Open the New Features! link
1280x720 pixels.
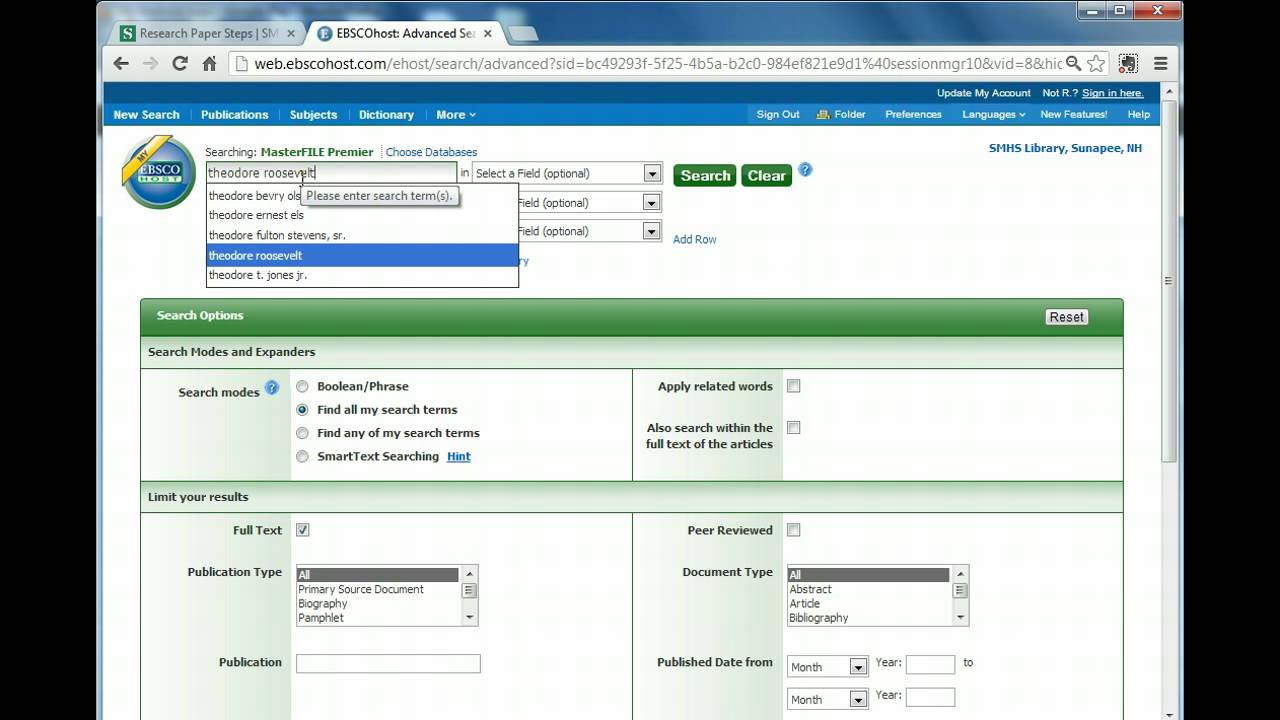[x=1074, y=114]
